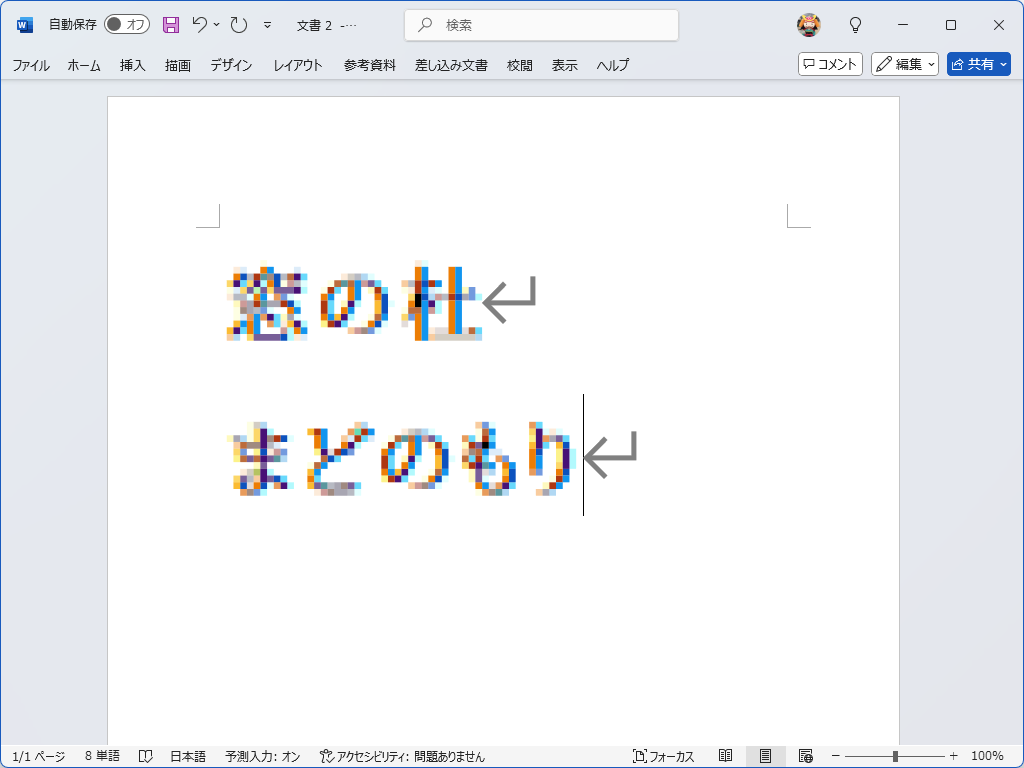This screenshot has height=768, width=1024.
Task: Open Focus mode from the status bar
Action: point(663,757)
